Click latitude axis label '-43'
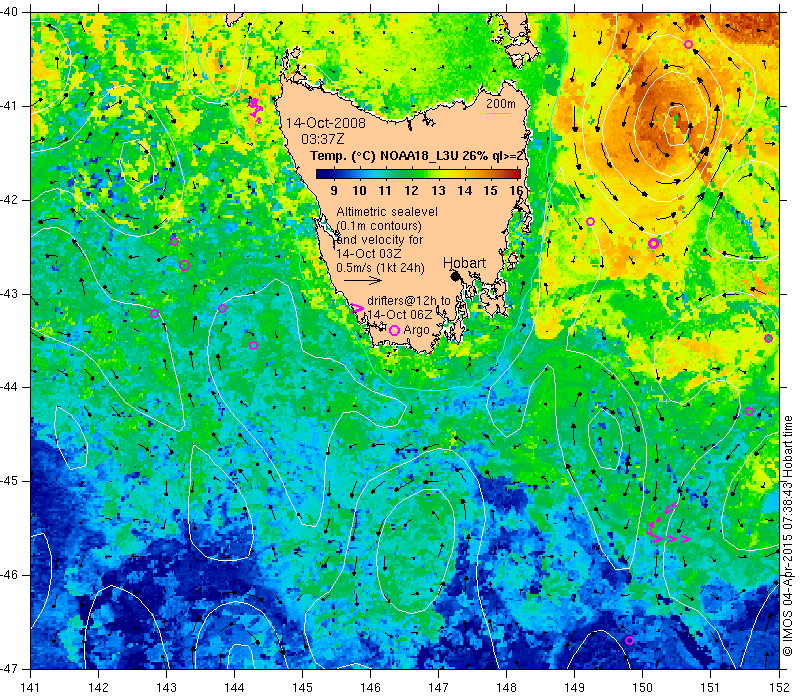The height and width of the screenshot is (700, 800). click(x=9, y=294)
